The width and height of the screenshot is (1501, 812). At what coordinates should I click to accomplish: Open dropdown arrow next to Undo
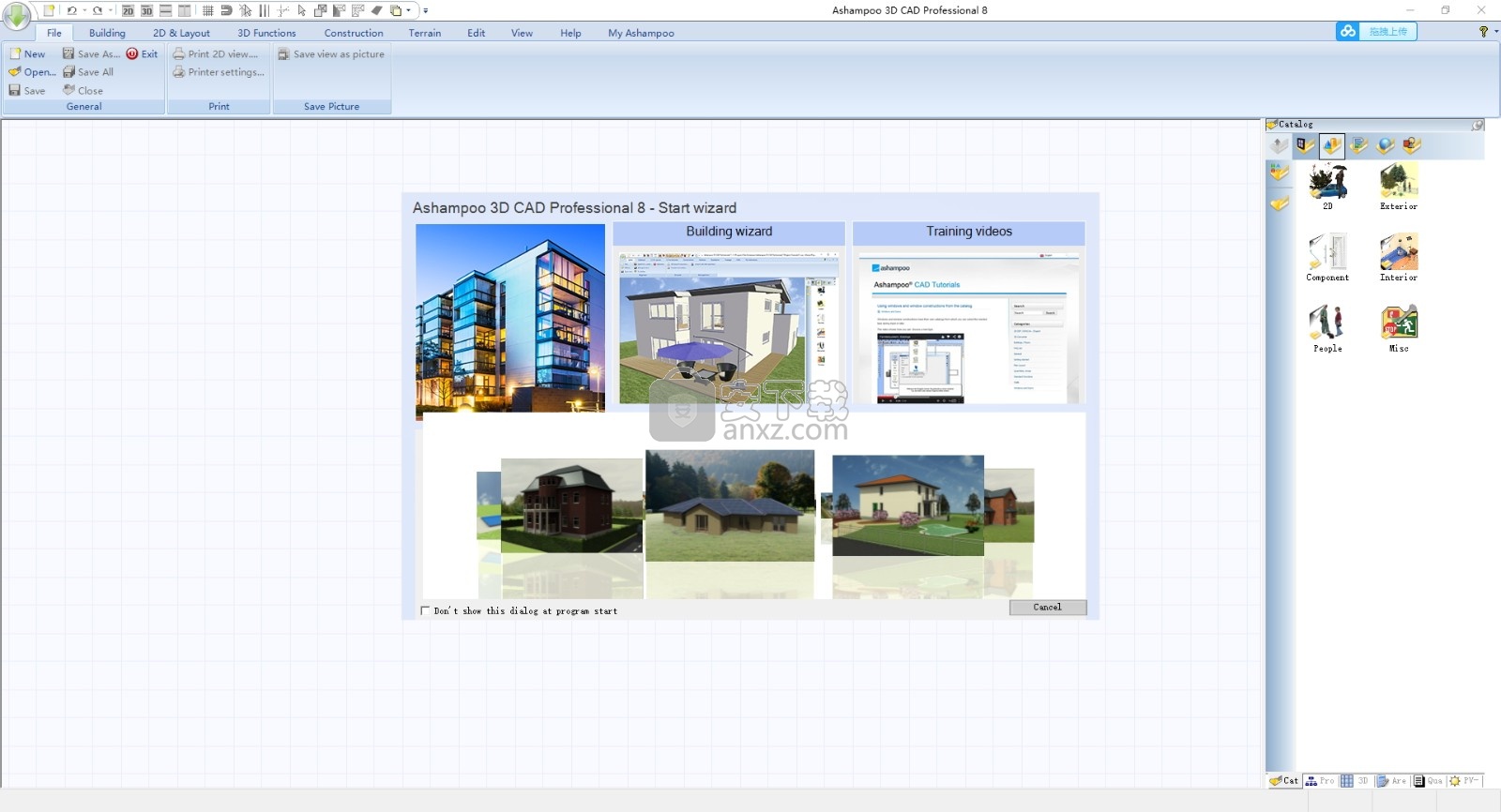pos(84,10)
